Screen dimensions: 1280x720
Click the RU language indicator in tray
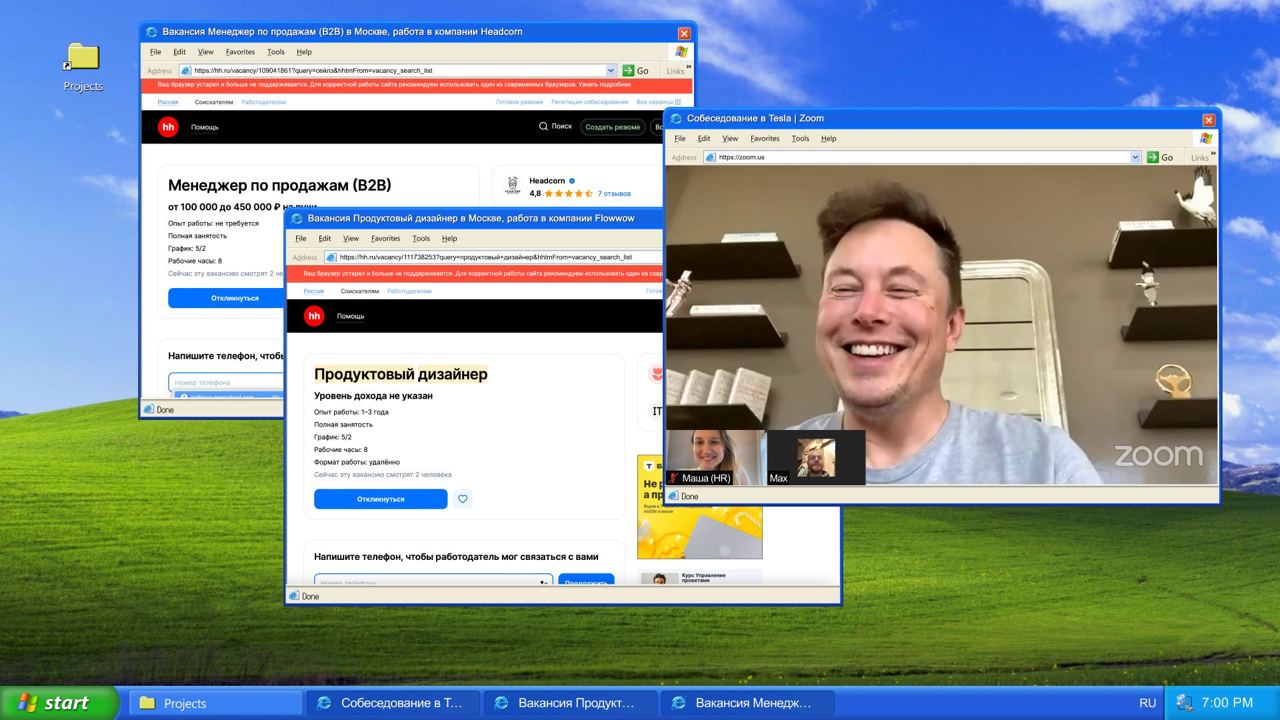1147,703
